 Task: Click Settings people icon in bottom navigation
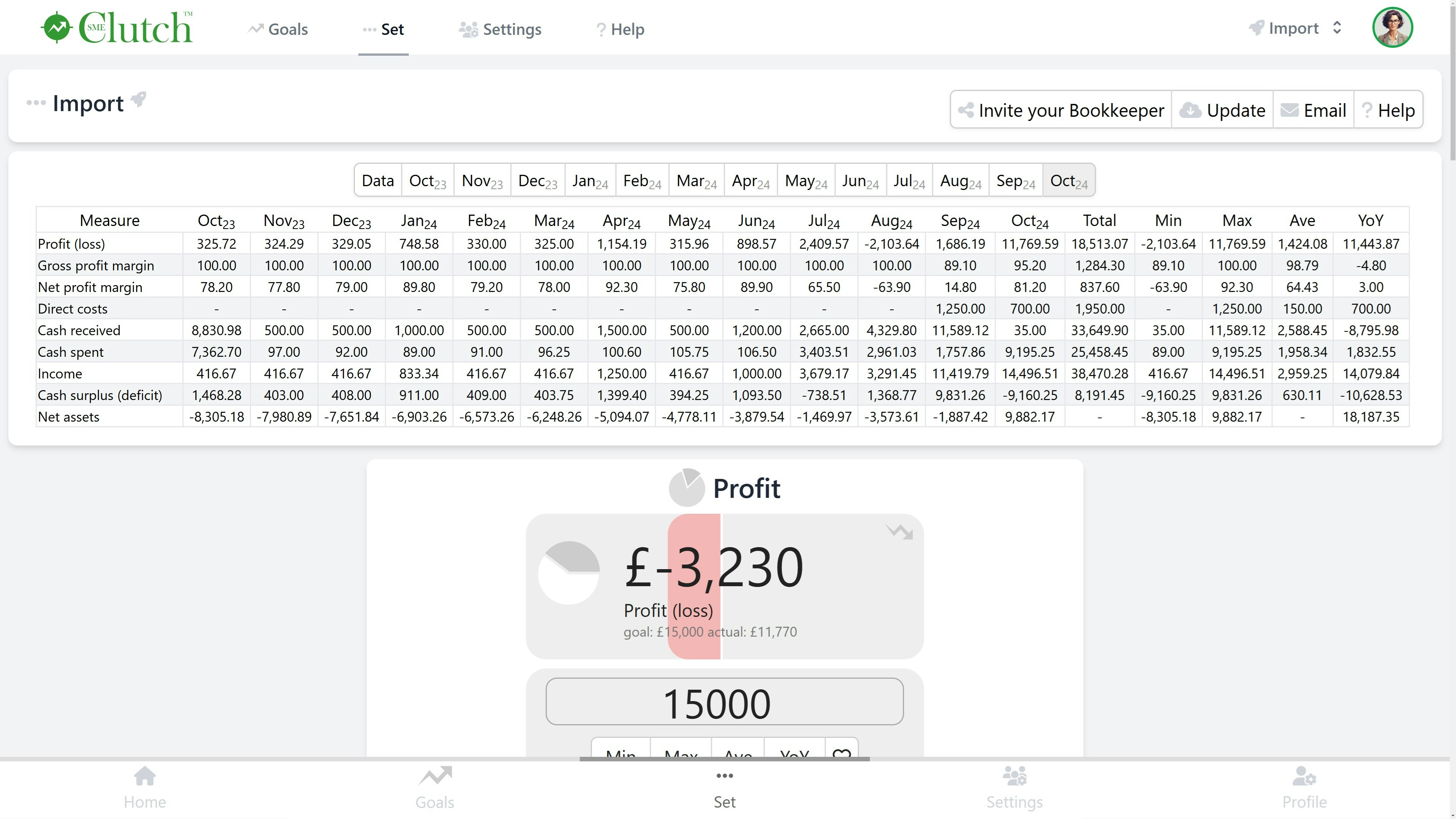click(1015, 776)
